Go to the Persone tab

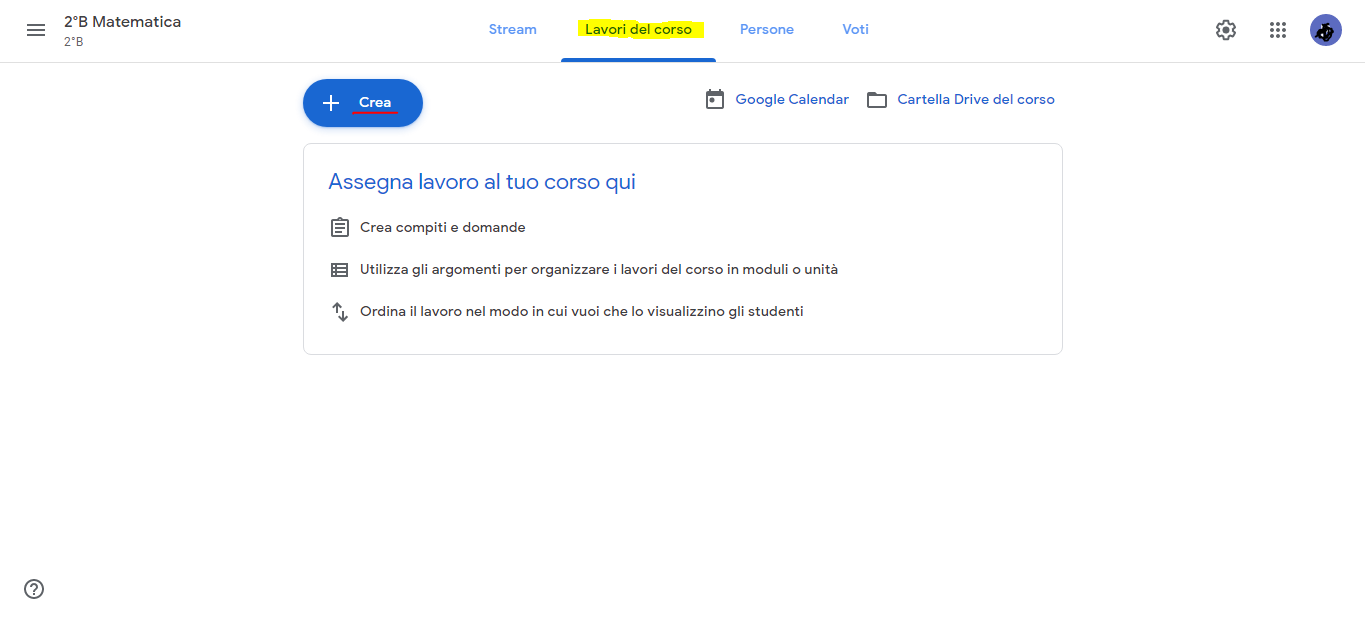tap(766, 30)
